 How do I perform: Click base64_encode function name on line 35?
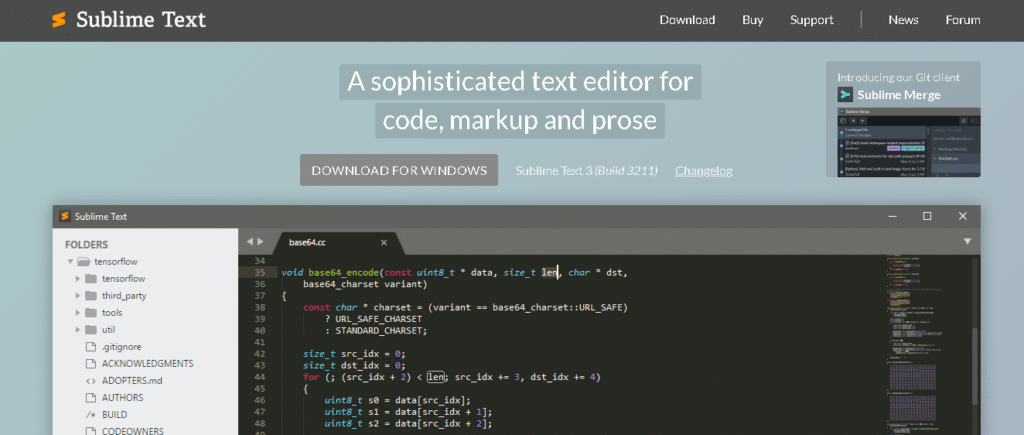pos(343,273)
